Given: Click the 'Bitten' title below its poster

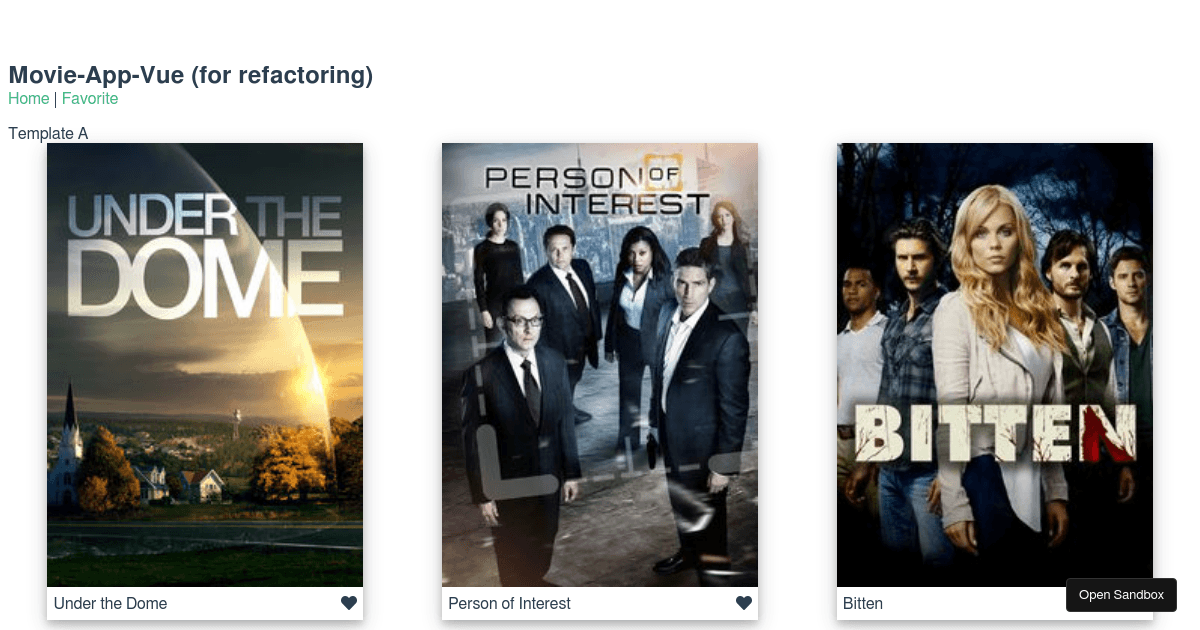Looking at the screenshot, I should (x=863, y=603).
